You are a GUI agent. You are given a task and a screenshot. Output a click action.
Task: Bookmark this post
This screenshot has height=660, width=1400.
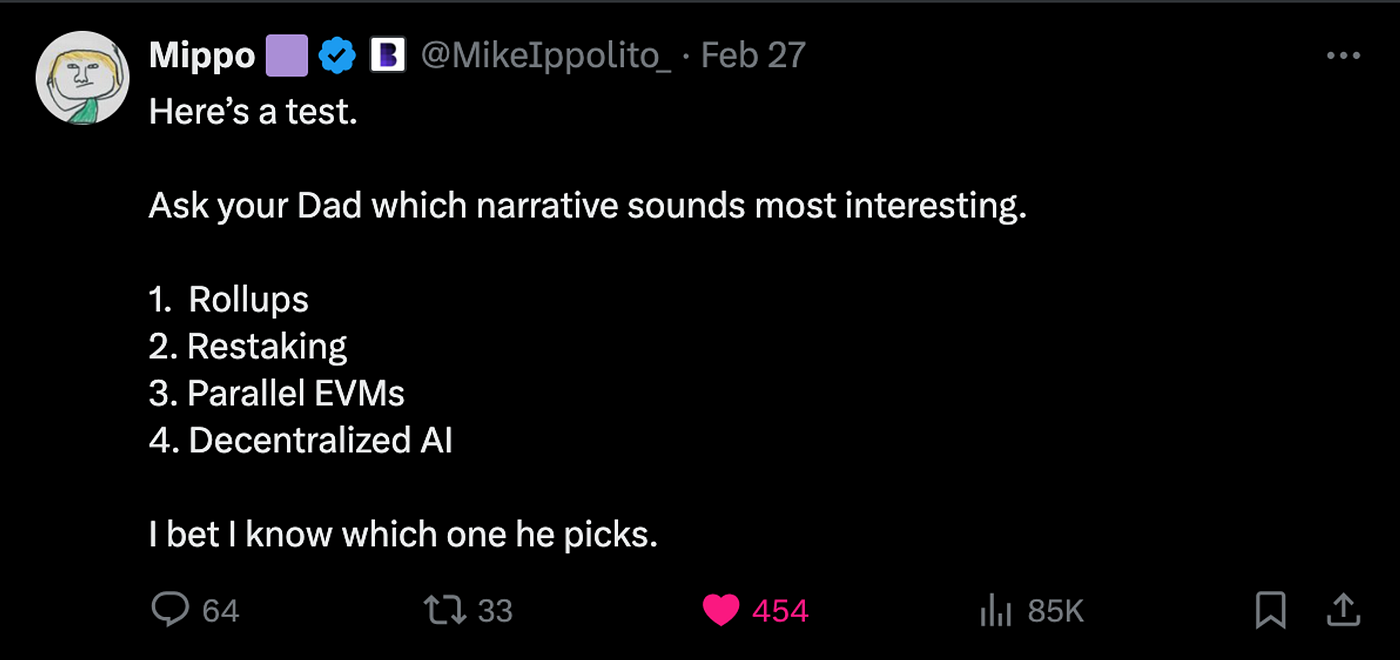click(x=1270, y=609)
